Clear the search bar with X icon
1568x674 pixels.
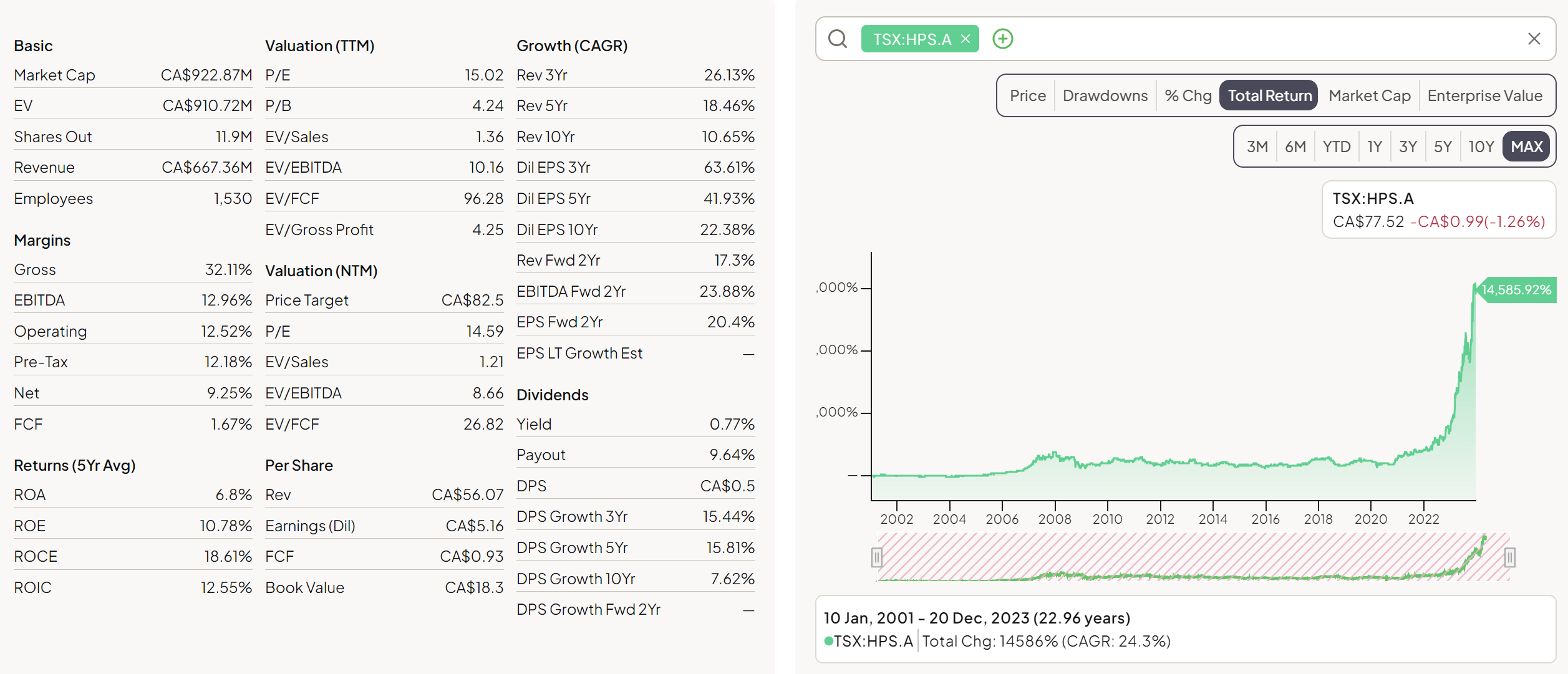[x=1534, y=39]
